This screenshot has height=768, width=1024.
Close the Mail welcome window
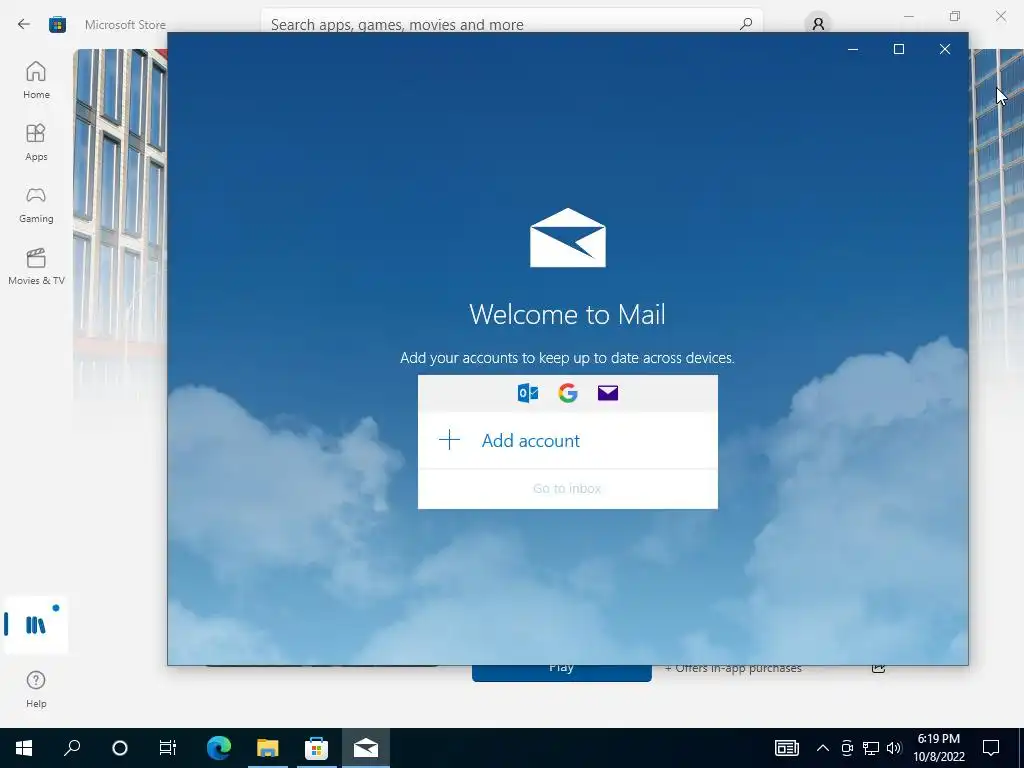[944, 49]
